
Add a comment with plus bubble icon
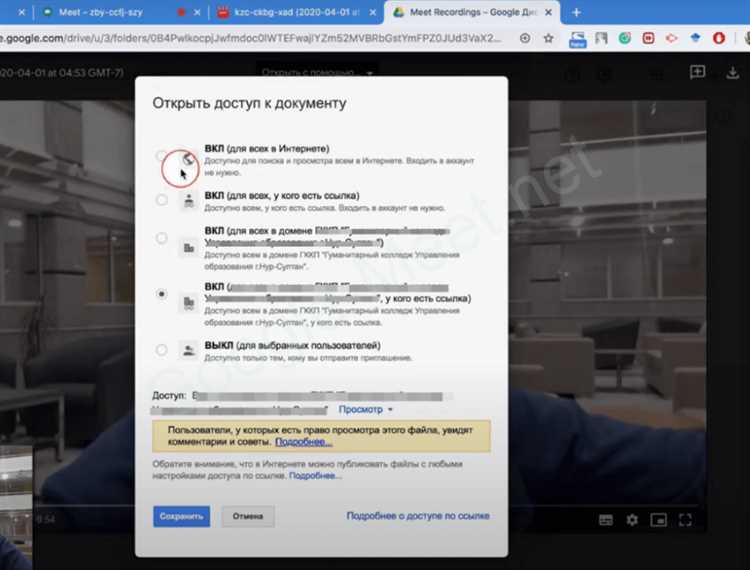pos(697,72)
